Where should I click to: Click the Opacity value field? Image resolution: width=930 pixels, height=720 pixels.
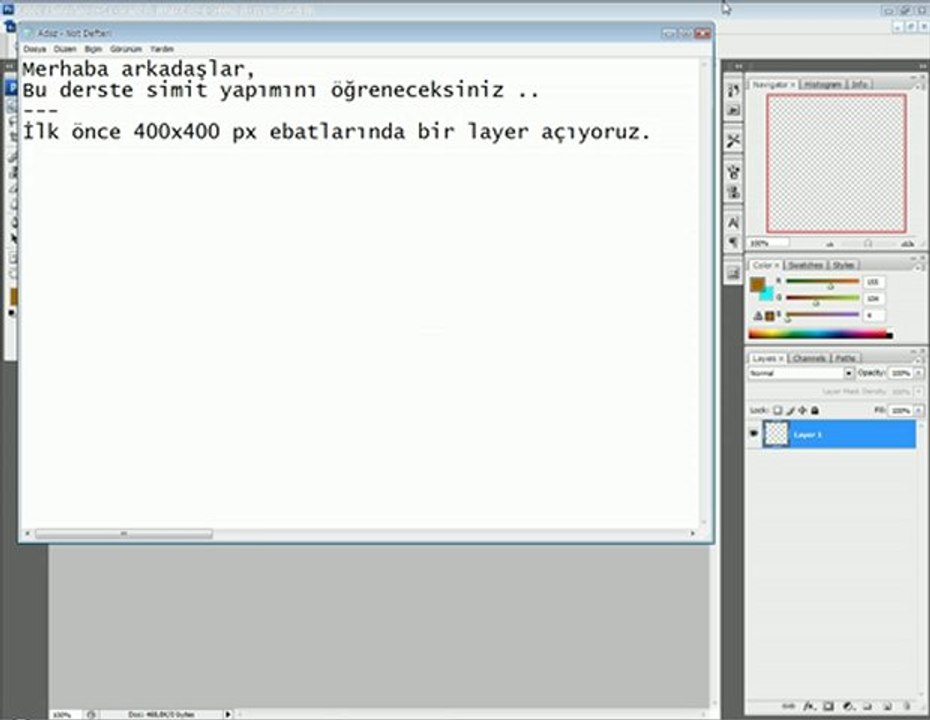tap(900, 373)
